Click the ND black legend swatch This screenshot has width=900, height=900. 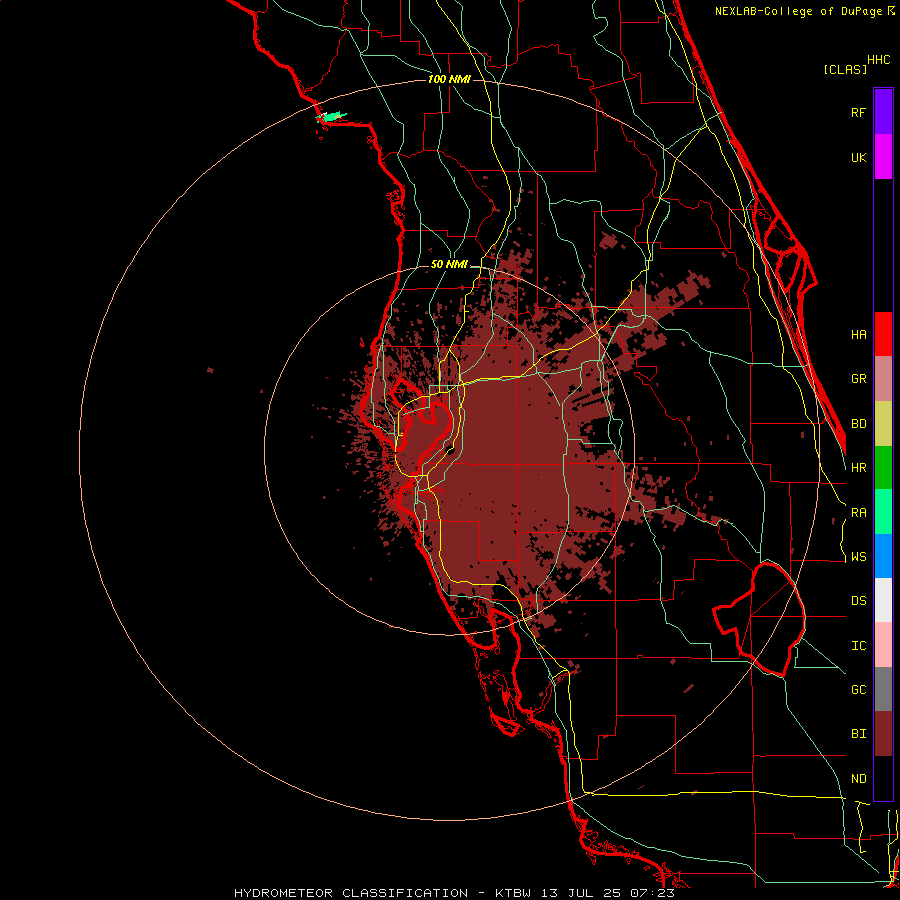click(x=883, y=778)
